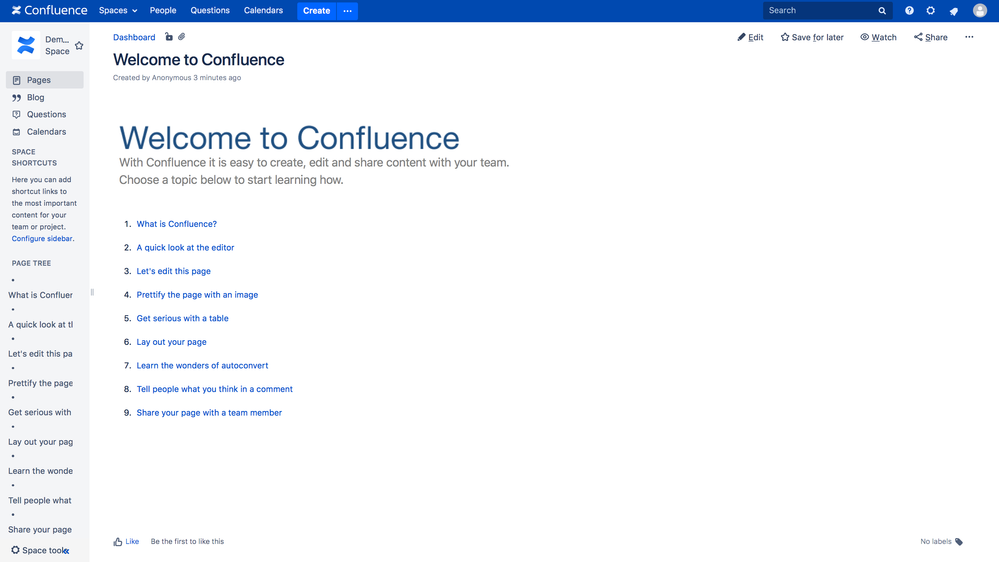Click the Configure sidebar link

tap(42, 238)
